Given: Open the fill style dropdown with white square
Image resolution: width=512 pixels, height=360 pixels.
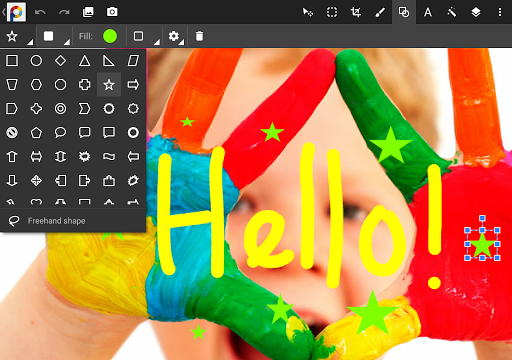Looking at the screenshot, I should pos(54,36).
